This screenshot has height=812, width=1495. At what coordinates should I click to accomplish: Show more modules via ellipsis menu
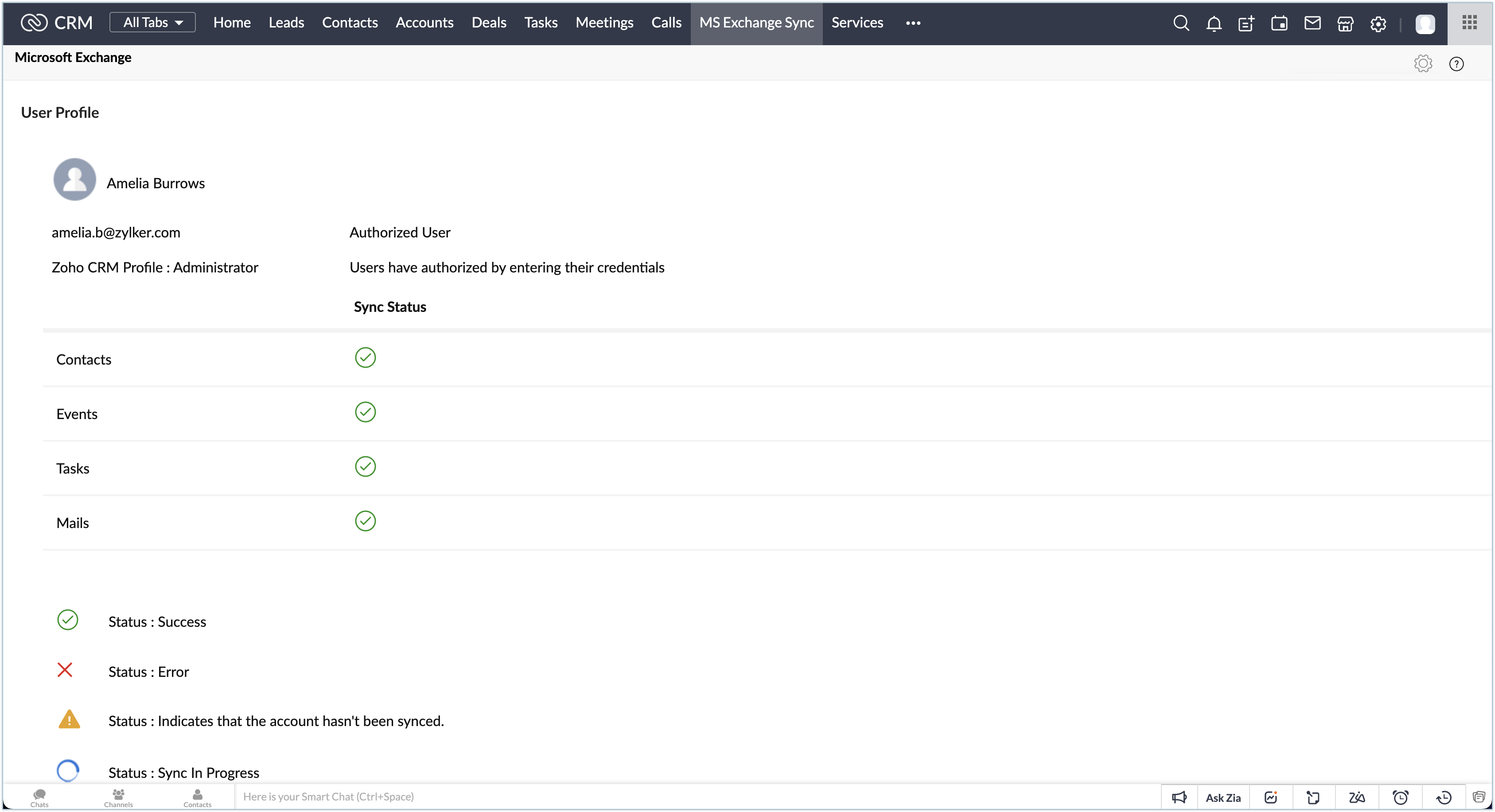913,23
